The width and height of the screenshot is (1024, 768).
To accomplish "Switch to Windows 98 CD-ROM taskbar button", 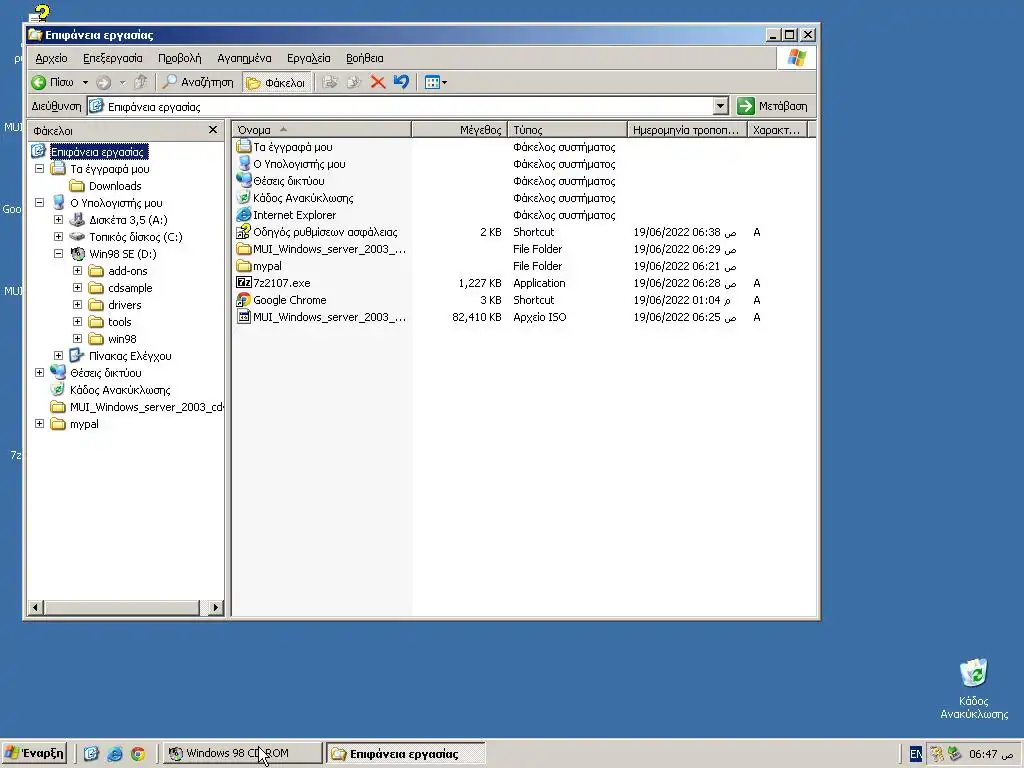I will tap(242, 754).
